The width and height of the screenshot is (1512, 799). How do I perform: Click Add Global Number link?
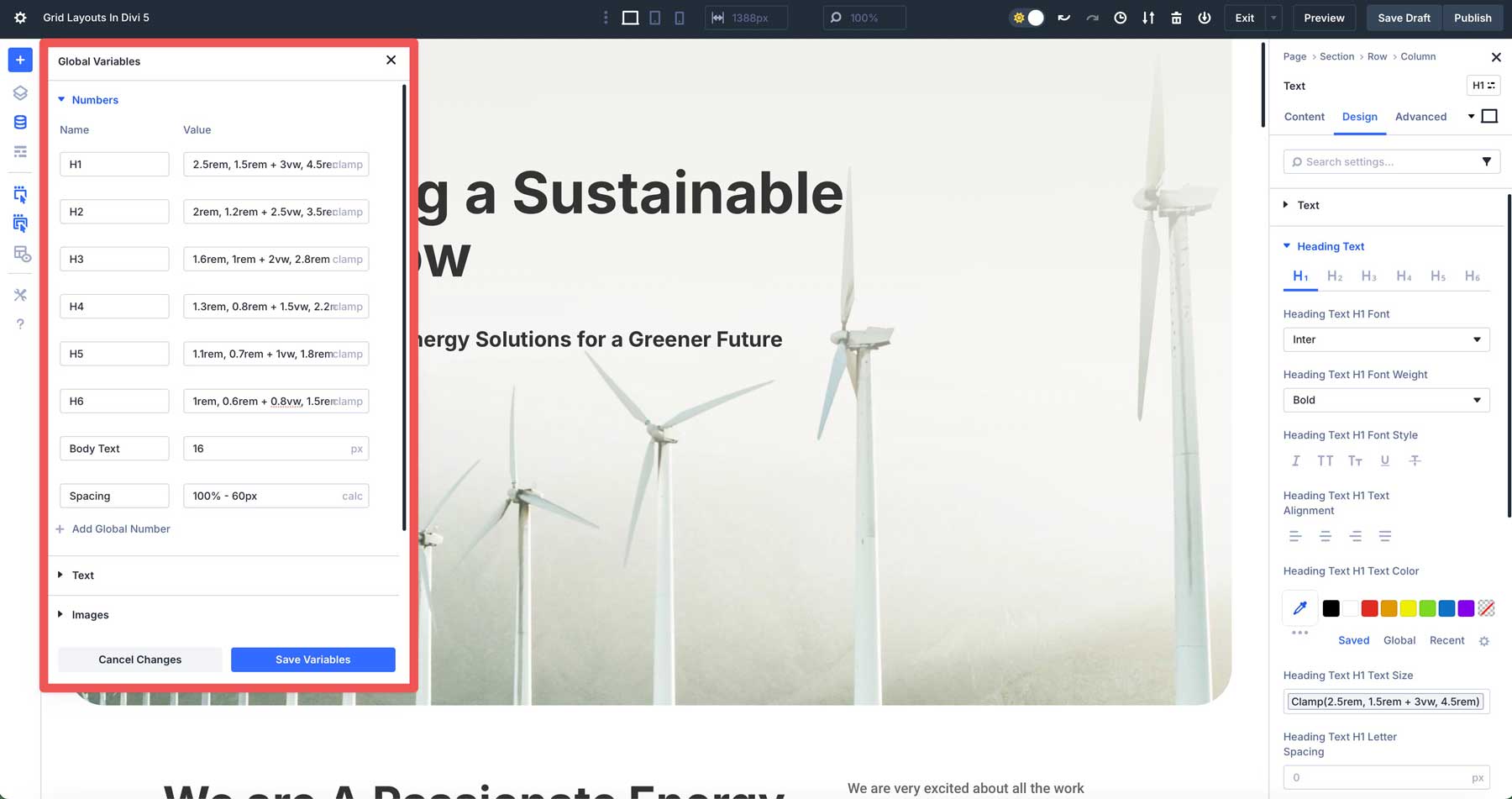point(120,529)
